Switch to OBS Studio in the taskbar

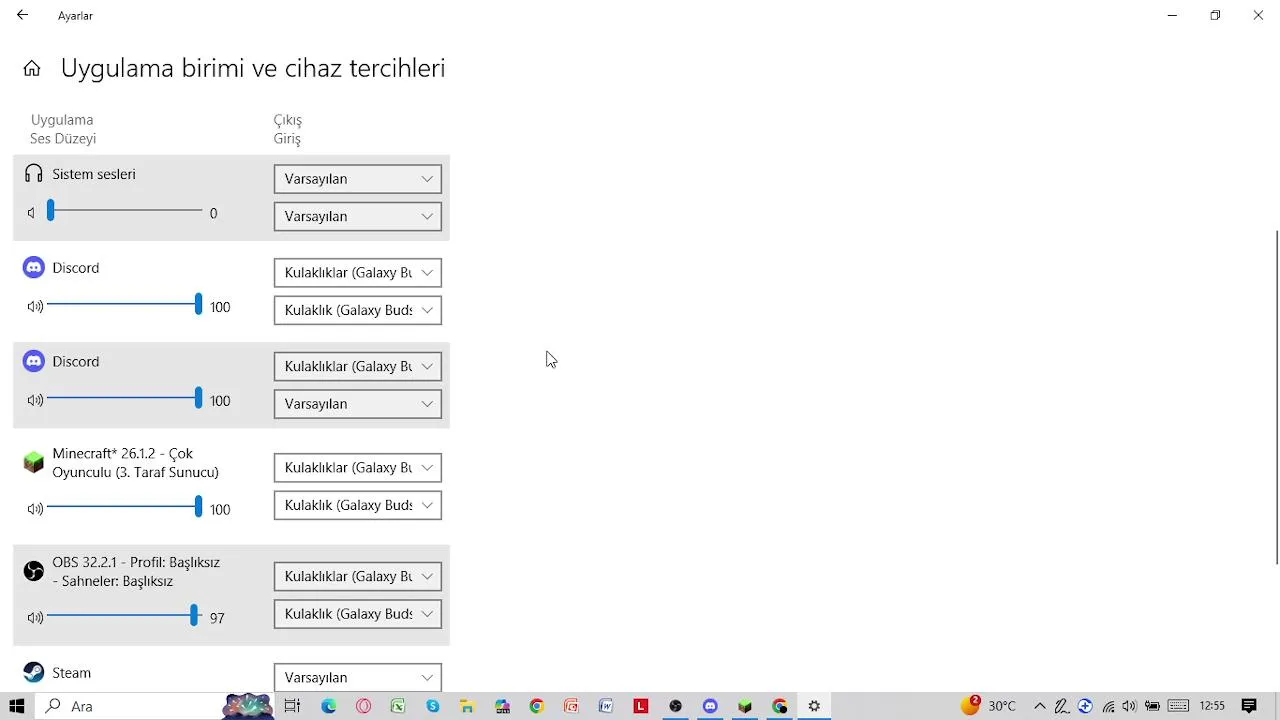pyautogui.click(x=676, y=706)
